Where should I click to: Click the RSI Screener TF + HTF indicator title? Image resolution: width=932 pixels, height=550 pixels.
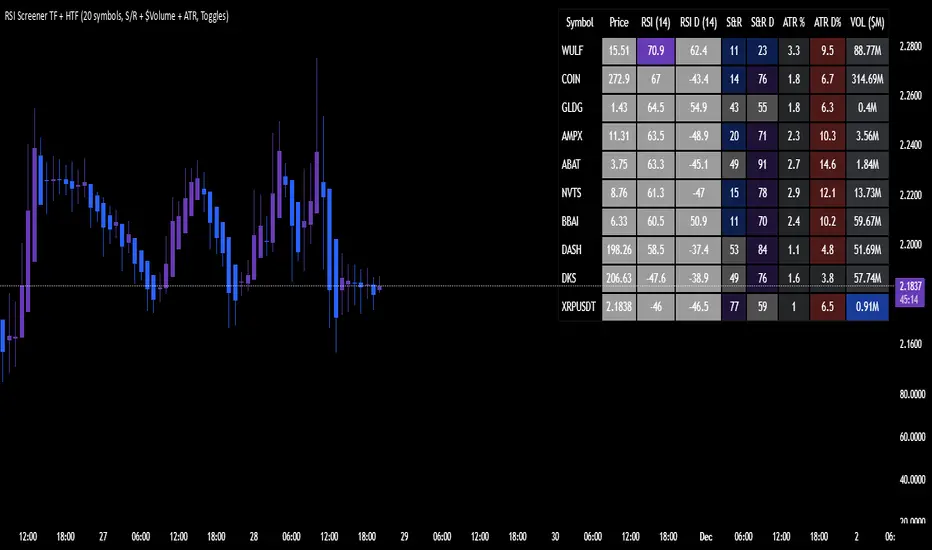pos(116,16)
